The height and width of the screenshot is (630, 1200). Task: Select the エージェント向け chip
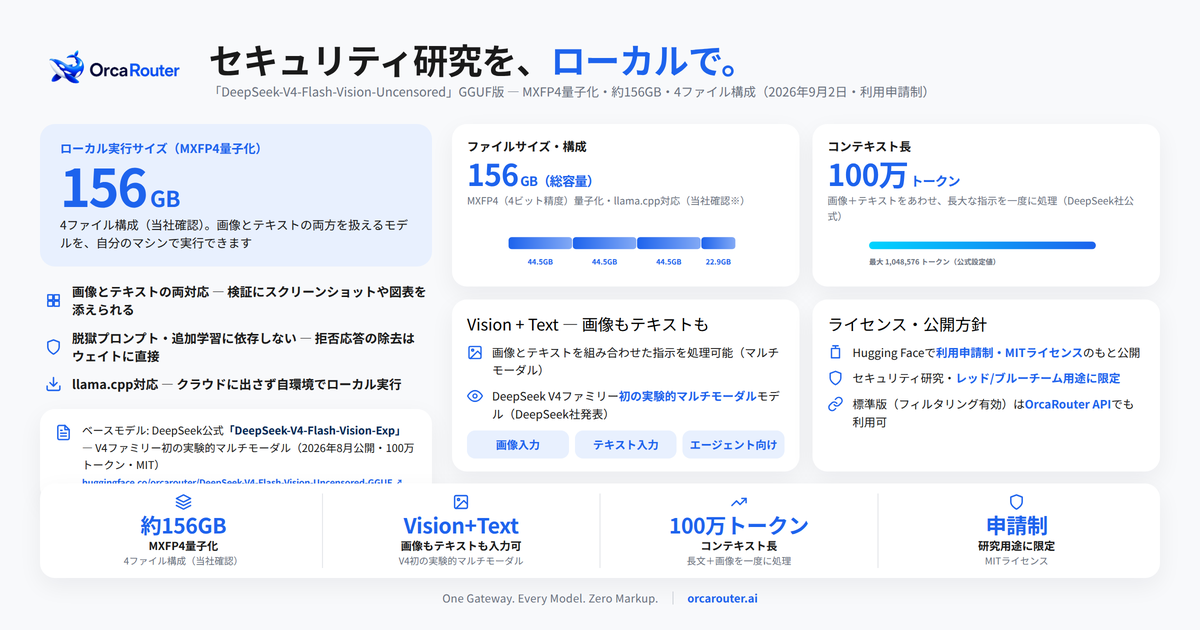(734, 445)
